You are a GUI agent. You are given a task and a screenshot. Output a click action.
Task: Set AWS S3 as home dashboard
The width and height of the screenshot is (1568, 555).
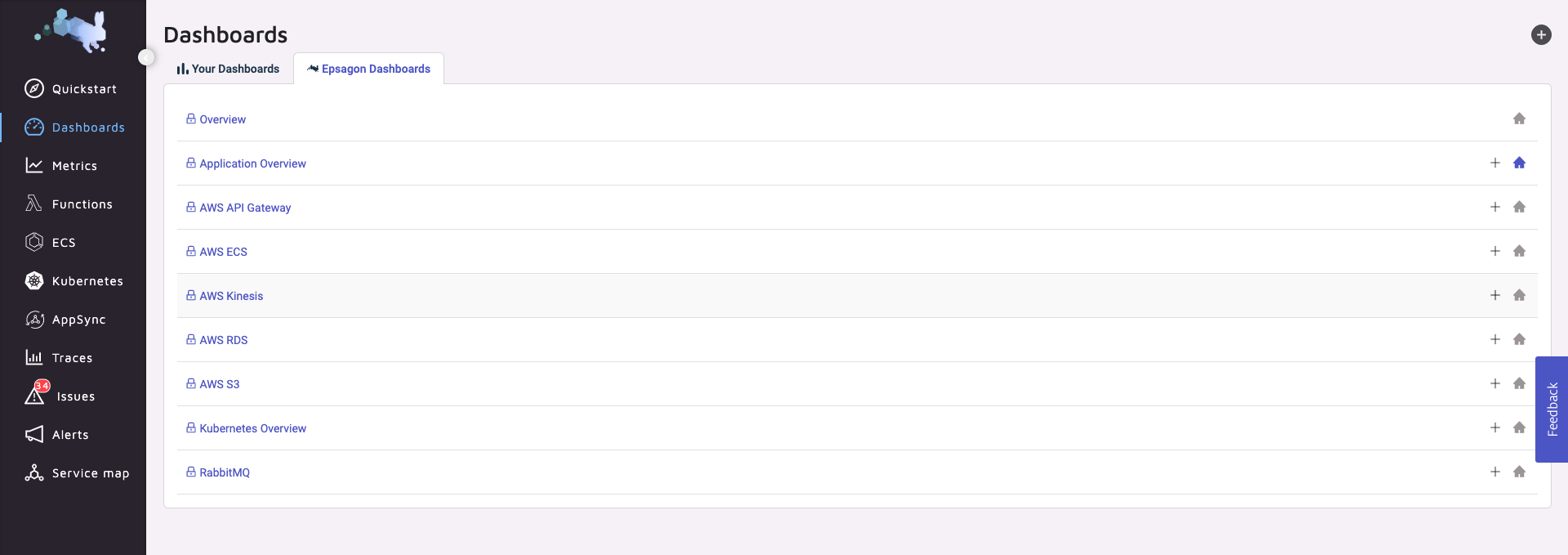[1519, 383]
